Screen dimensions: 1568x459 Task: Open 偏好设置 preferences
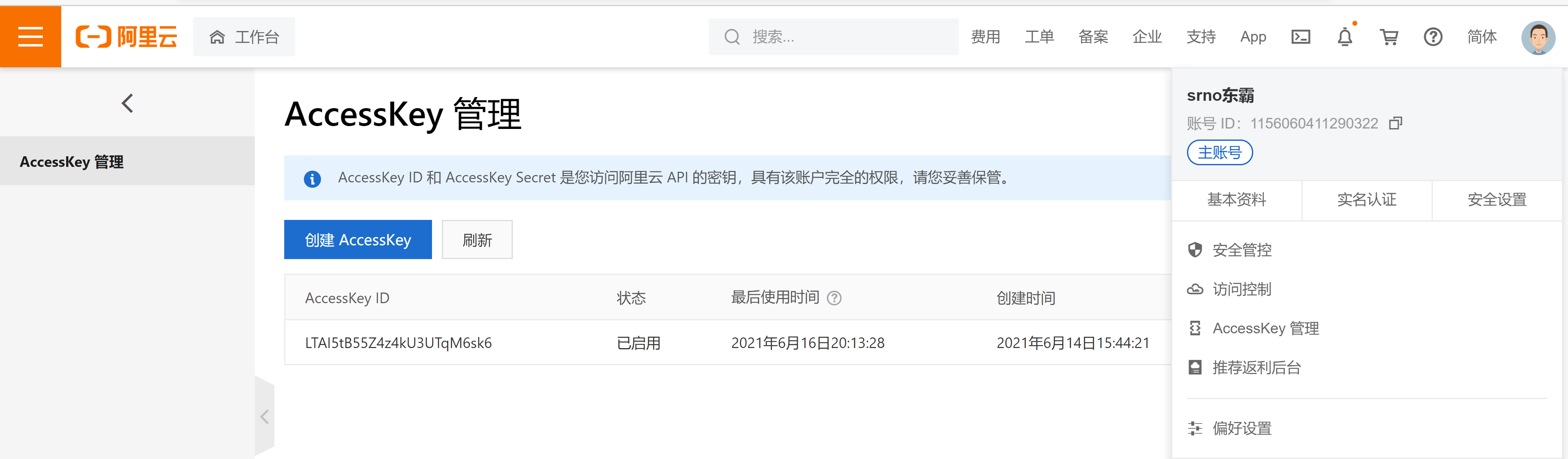click(1242, 428)
